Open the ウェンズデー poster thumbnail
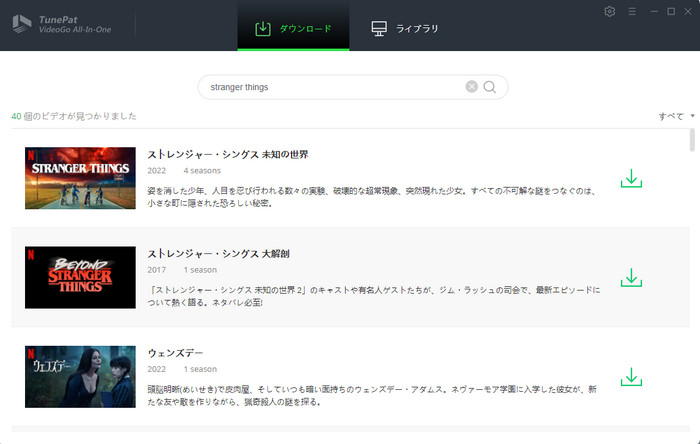This screenshot has height=444, width=700. (x=80, y=377)
